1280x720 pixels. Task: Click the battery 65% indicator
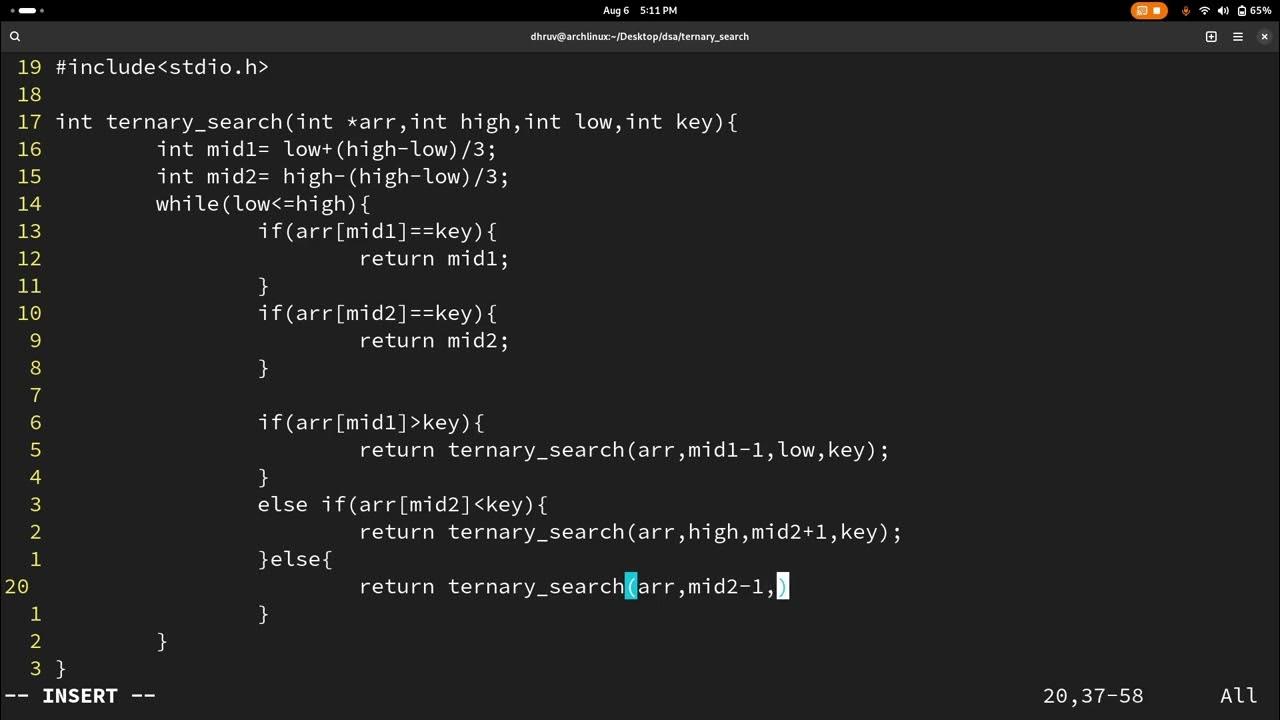pyautogui.click(x=1254, y=10)
